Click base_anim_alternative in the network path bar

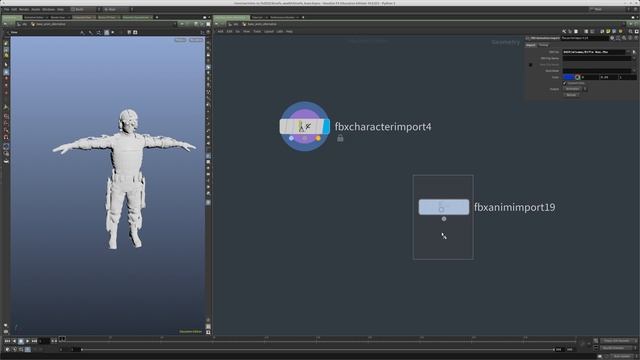262,24
